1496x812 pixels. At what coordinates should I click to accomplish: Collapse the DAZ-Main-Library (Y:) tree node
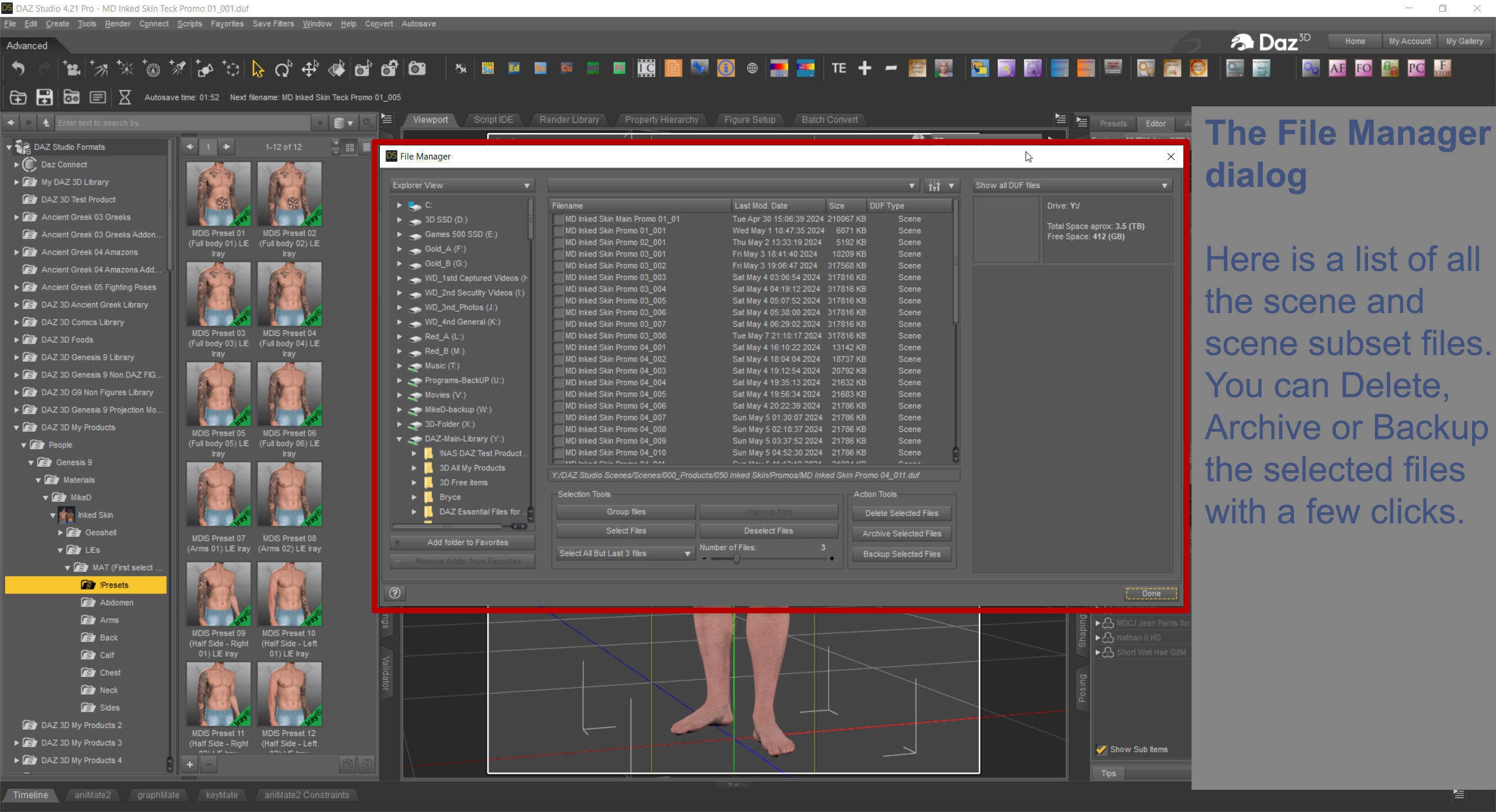(x=399, y=439)
